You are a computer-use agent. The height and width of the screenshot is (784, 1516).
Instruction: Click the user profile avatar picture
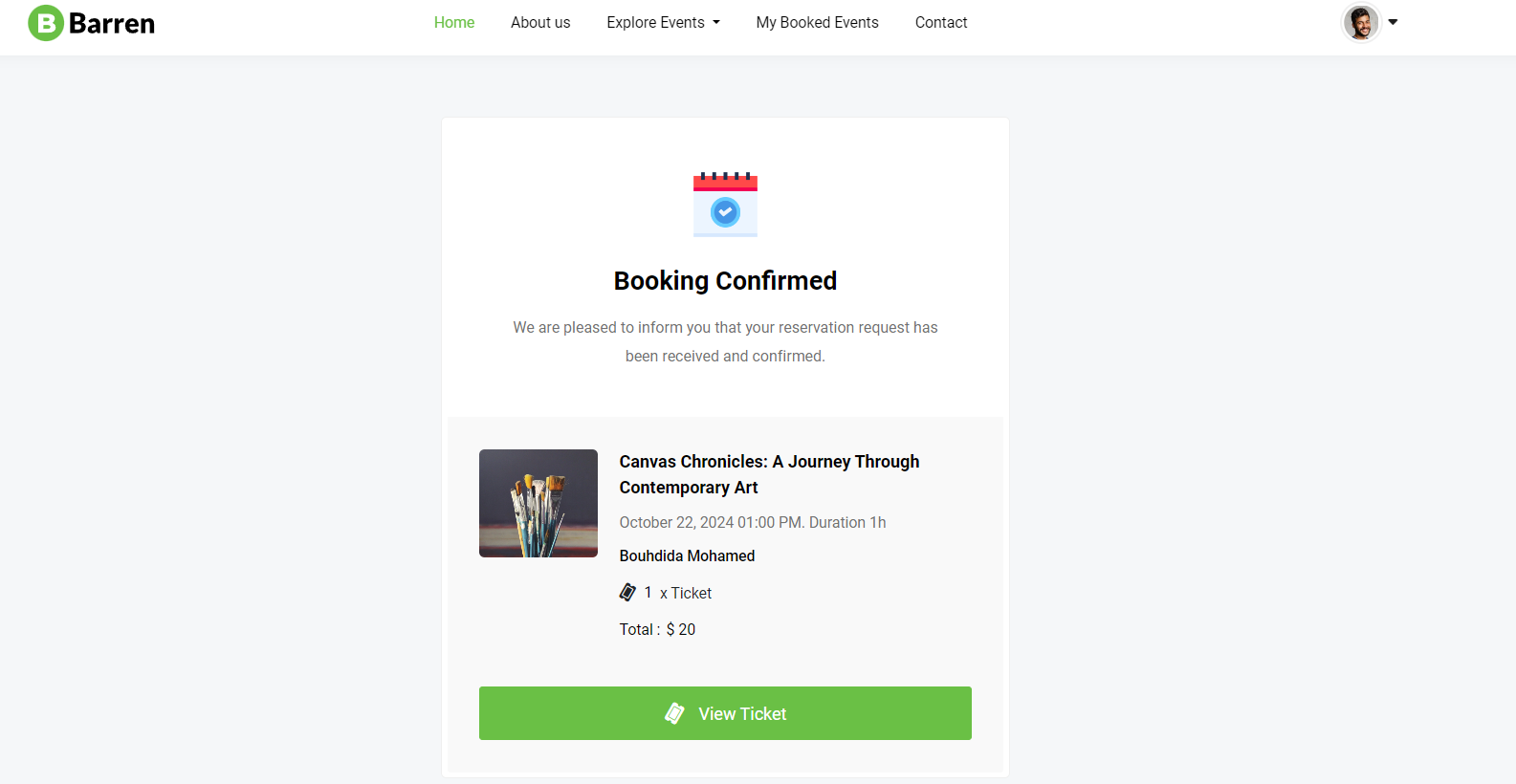(x=1360, y=23)
